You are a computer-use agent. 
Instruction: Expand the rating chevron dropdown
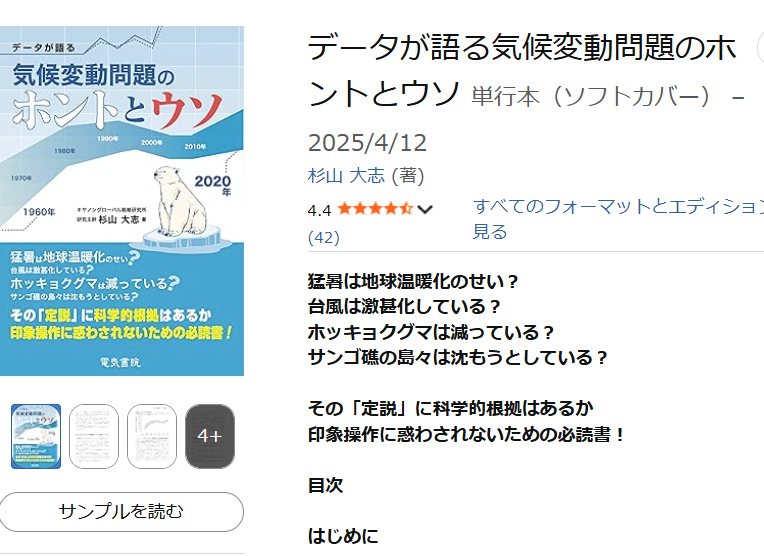(425, 210)
